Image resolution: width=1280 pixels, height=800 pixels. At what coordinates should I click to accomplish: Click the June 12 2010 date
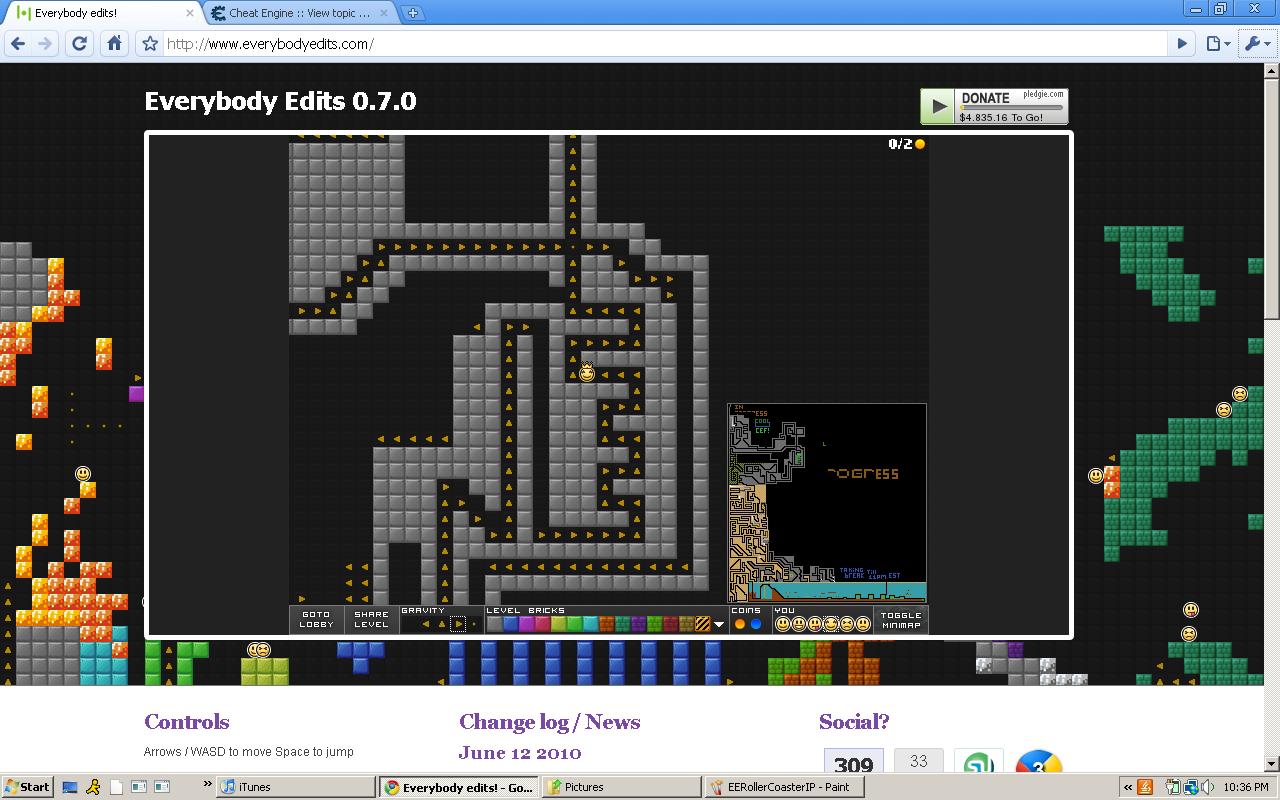520,753
